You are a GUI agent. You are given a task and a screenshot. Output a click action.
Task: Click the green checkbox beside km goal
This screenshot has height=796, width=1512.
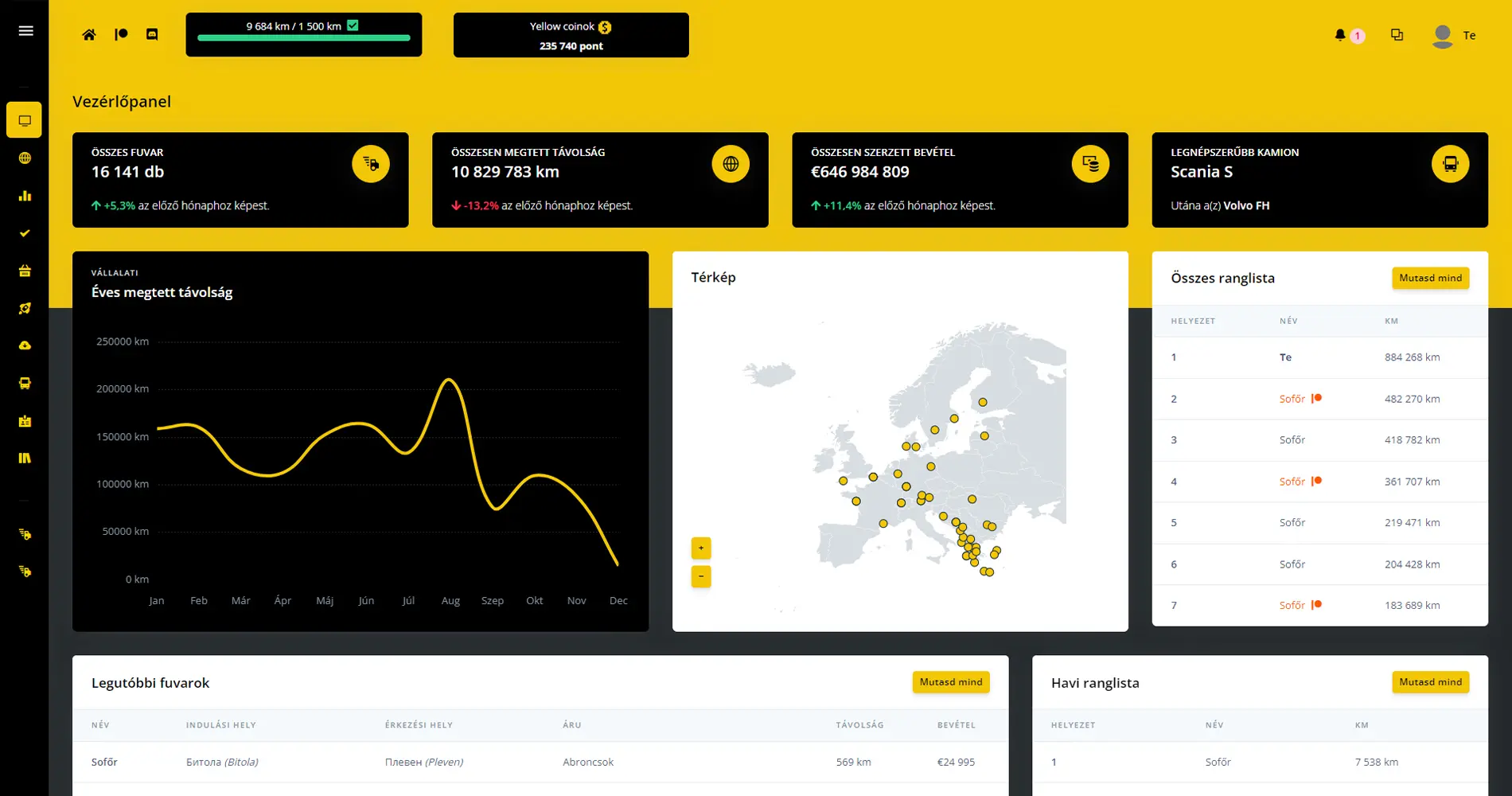pos(353,25)
